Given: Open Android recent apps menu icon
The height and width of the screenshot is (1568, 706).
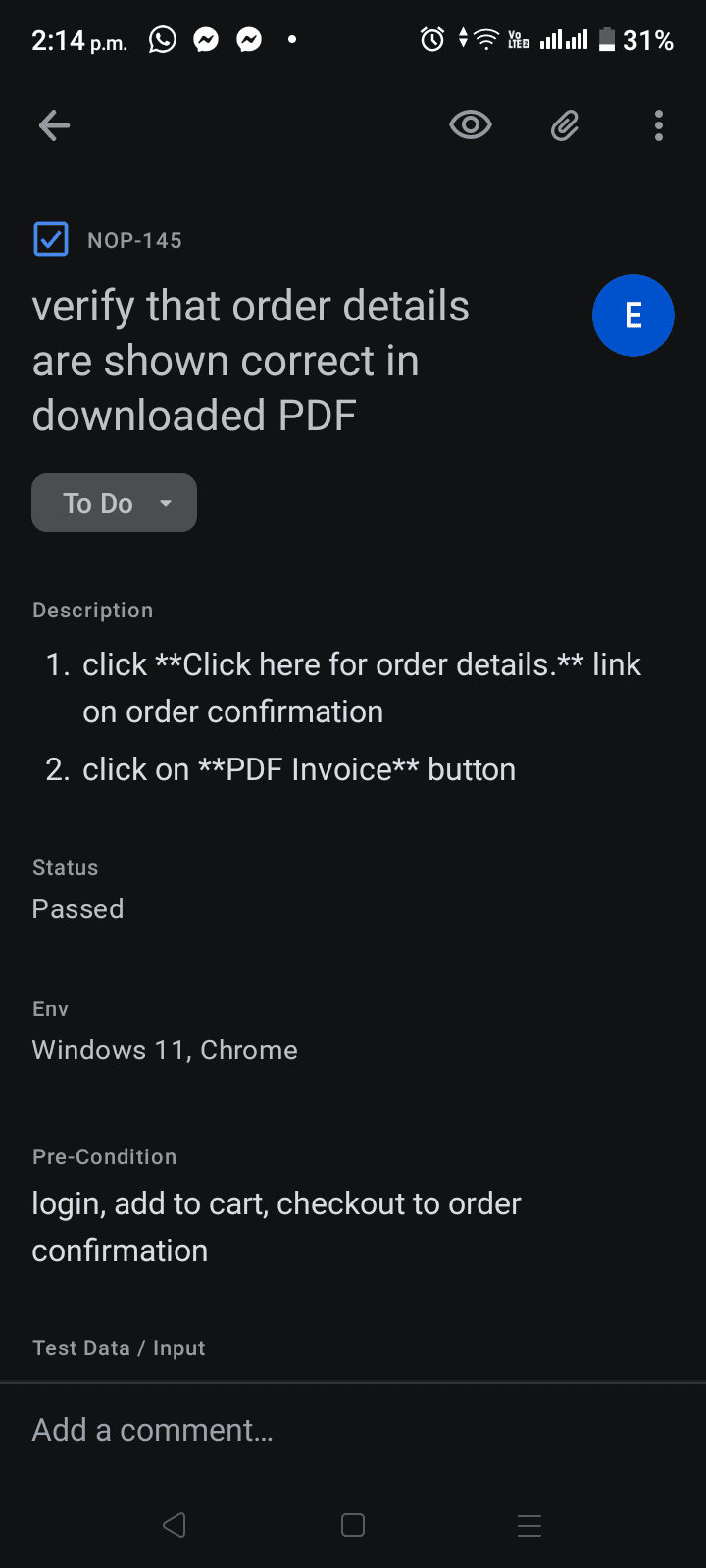Looking at the screenshot, I should click(x=529, y=1525).
